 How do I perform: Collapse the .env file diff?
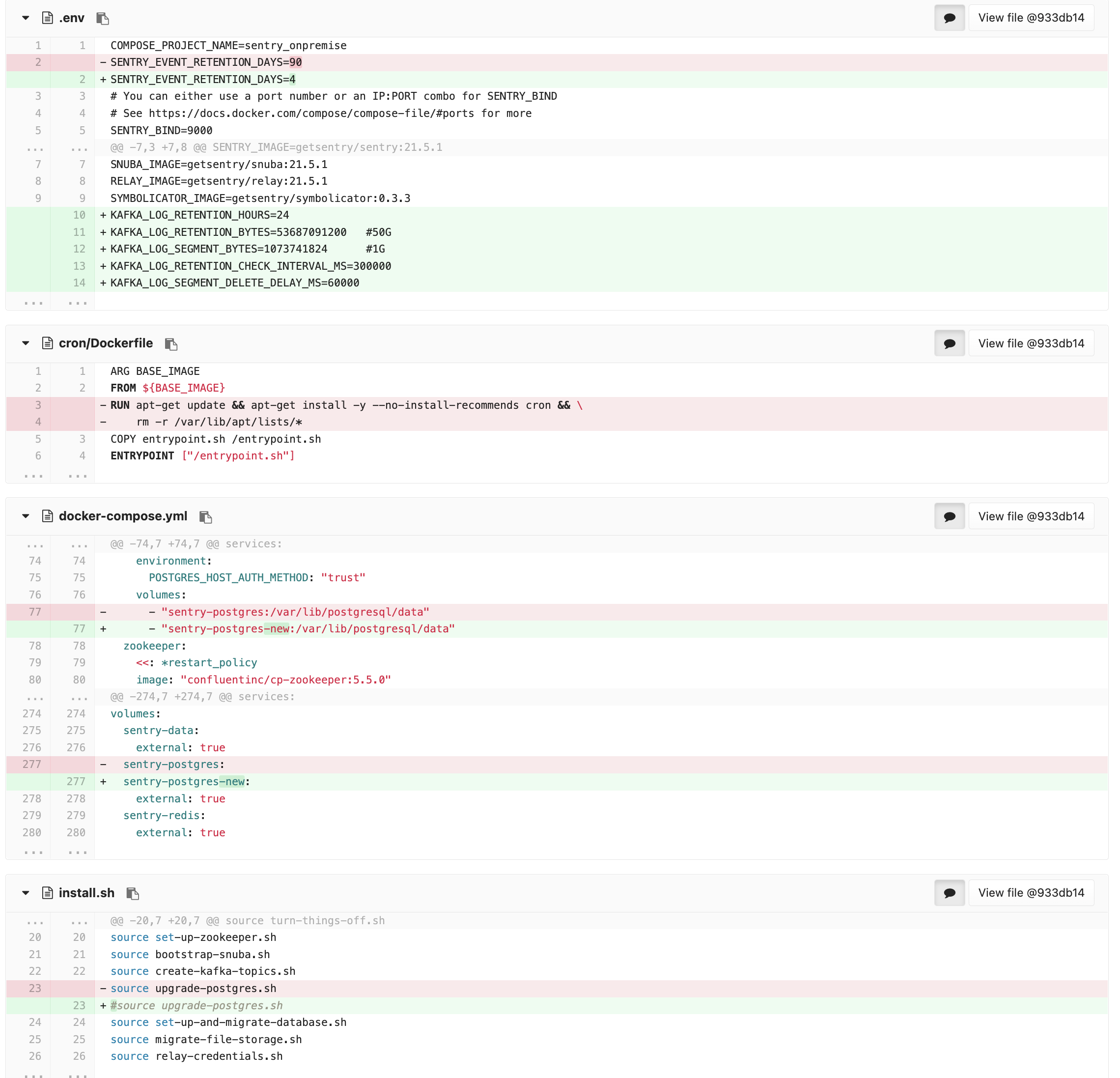25,18
